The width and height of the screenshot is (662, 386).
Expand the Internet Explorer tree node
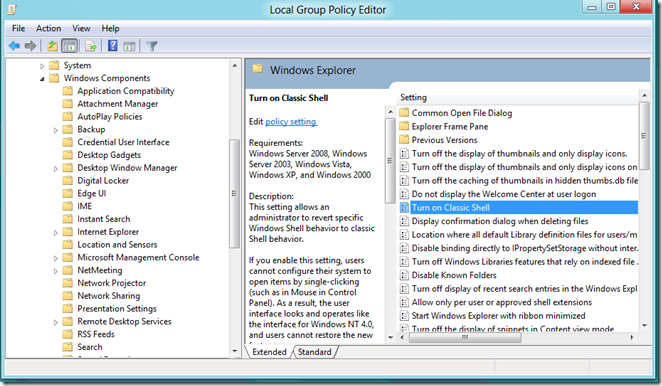tap(56, 232)
